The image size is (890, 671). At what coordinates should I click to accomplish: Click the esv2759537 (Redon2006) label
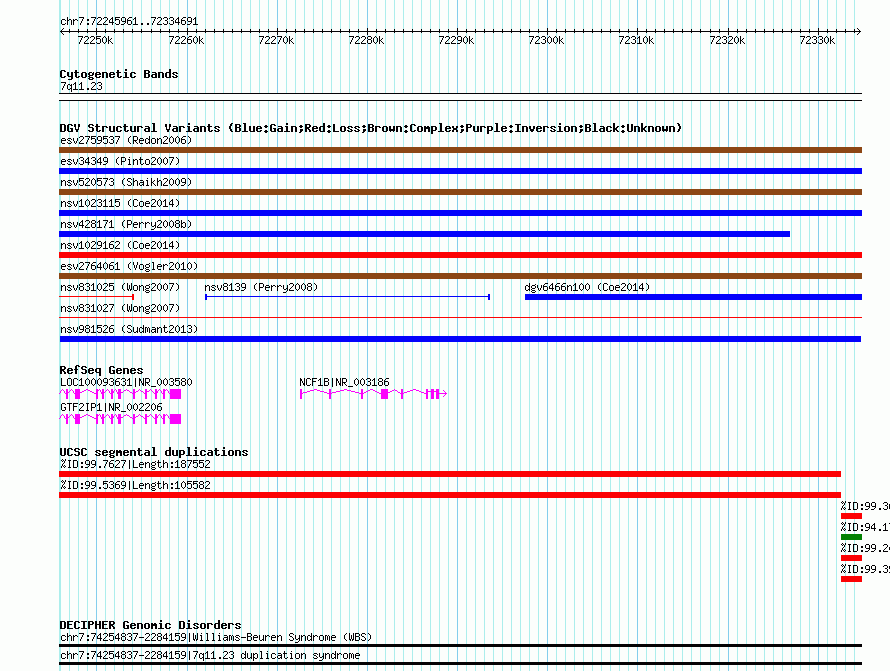pyautogui.click(x=126, y=140)
